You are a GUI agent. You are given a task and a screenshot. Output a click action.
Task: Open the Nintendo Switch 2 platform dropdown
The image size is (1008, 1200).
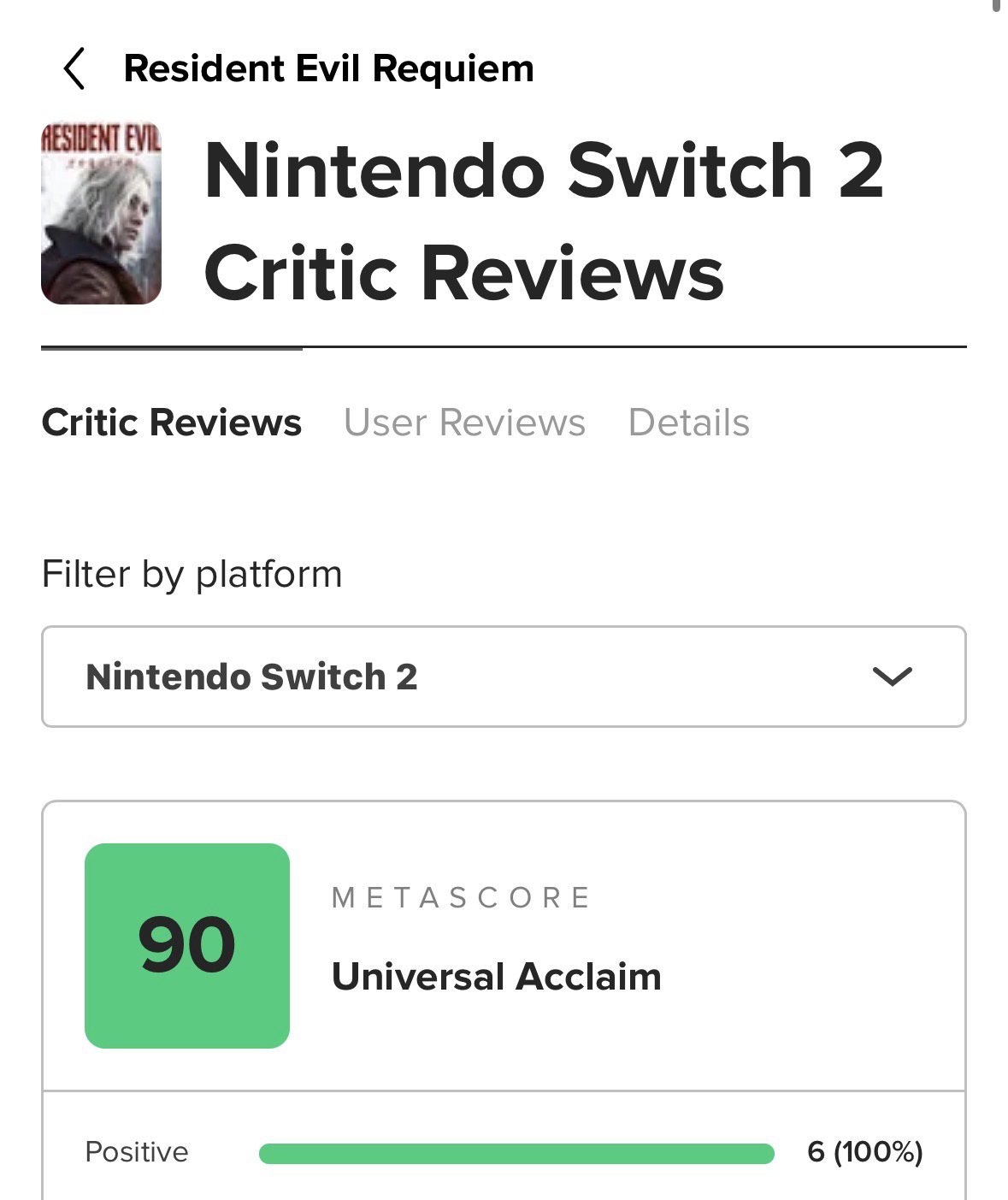(x=503, y=677)
